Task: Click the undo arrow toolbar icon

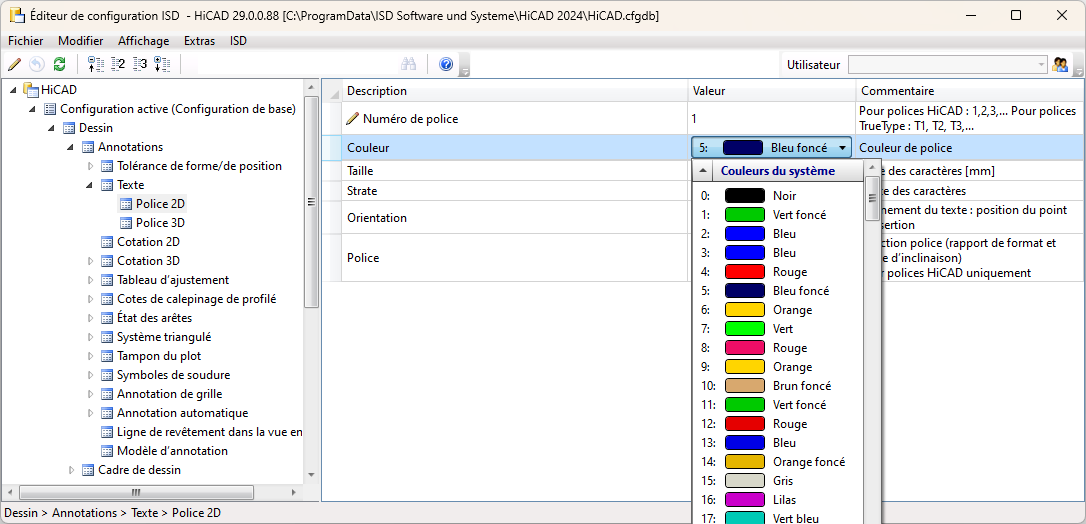Action: coord(37,64)
